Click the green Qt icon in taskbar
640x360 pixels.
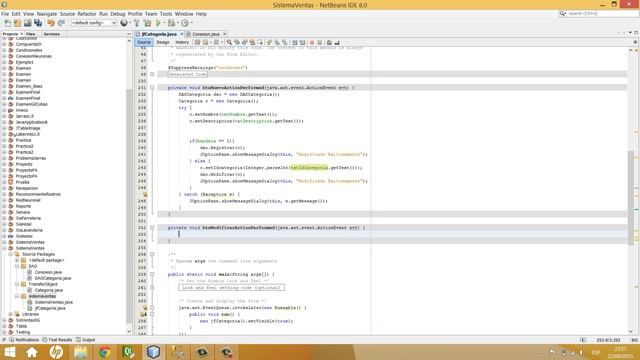coord(129,352)
